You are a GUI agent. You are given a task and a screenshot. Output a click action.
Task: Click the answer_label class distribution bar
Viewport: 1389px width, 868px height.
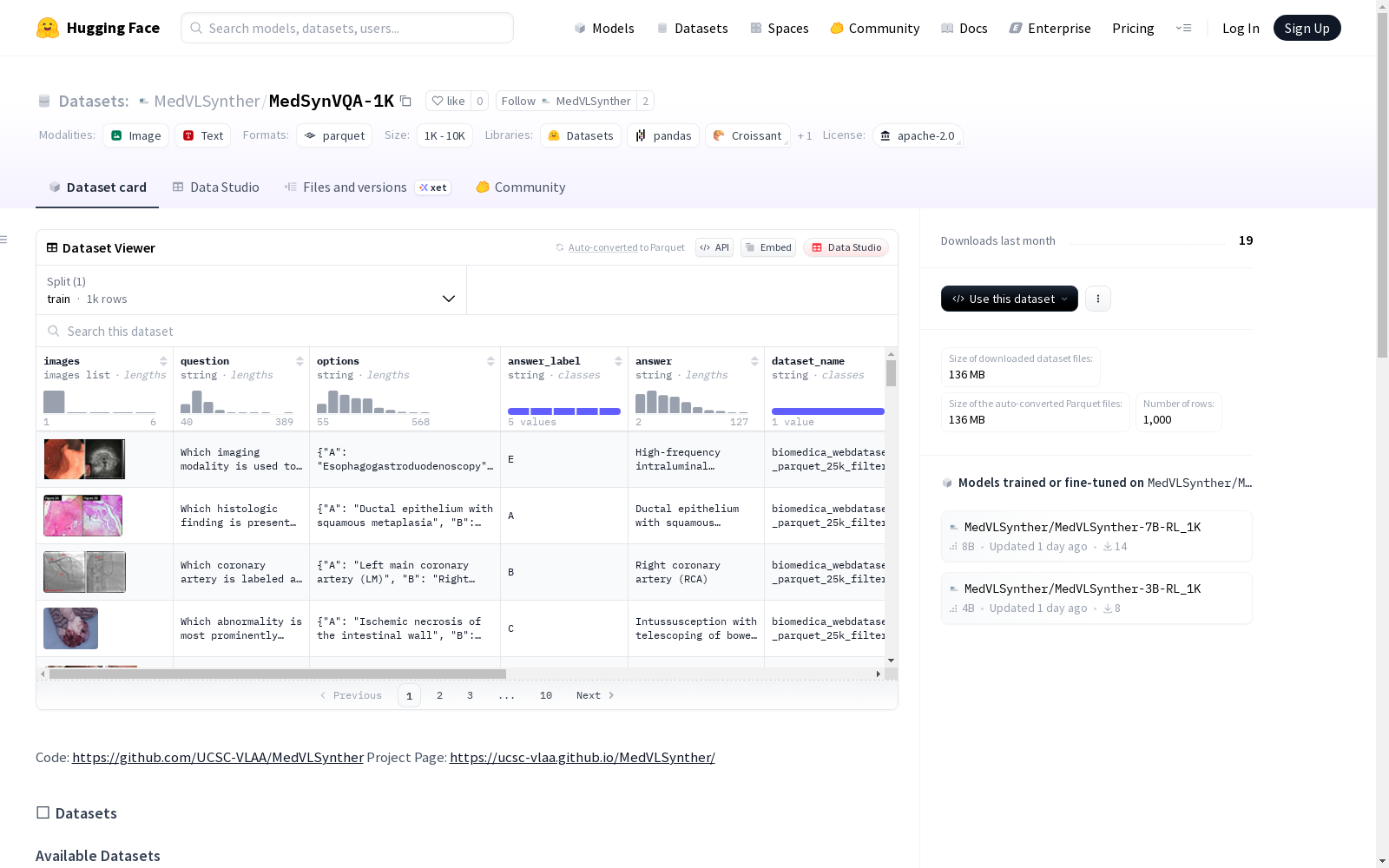click(x=564, y=411)
